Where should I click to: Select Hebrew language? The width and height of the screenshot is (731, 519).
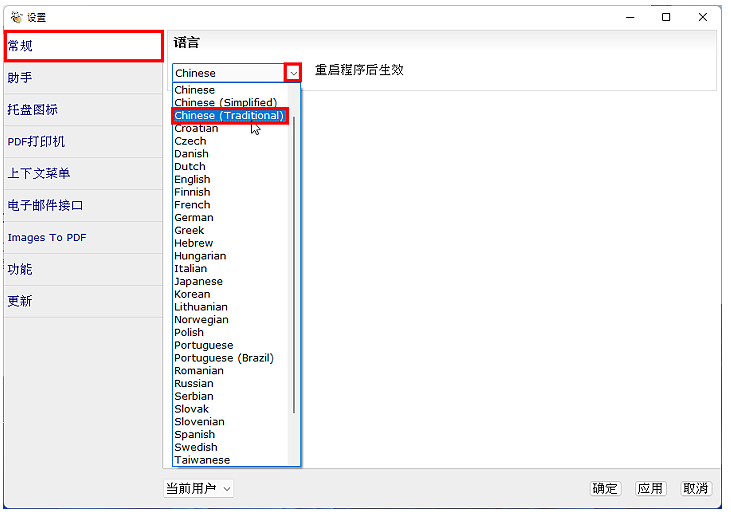tap(230, 243)
